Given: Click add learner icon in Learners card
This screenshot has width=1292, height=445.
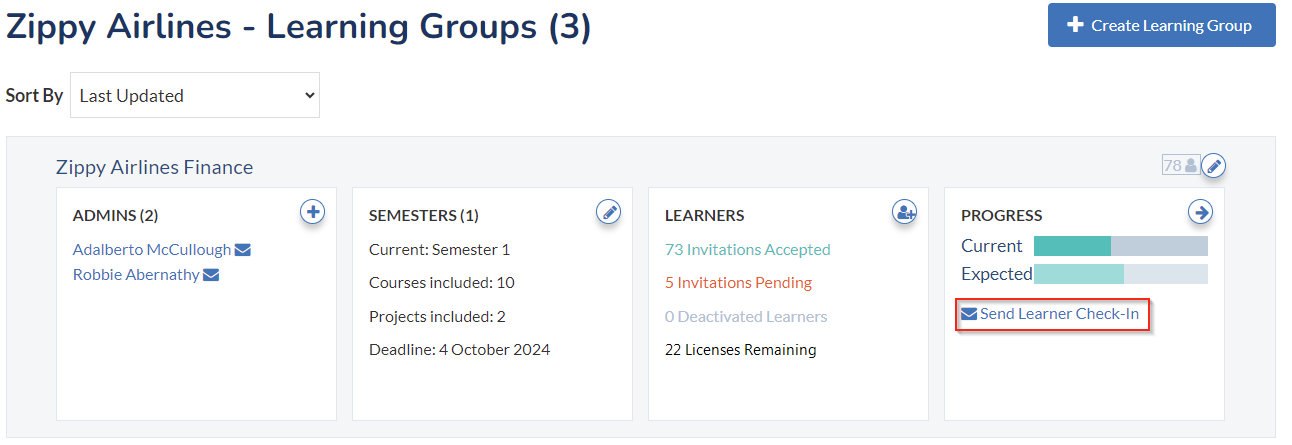Looking at the screenshot, I should tap(904, 212).
